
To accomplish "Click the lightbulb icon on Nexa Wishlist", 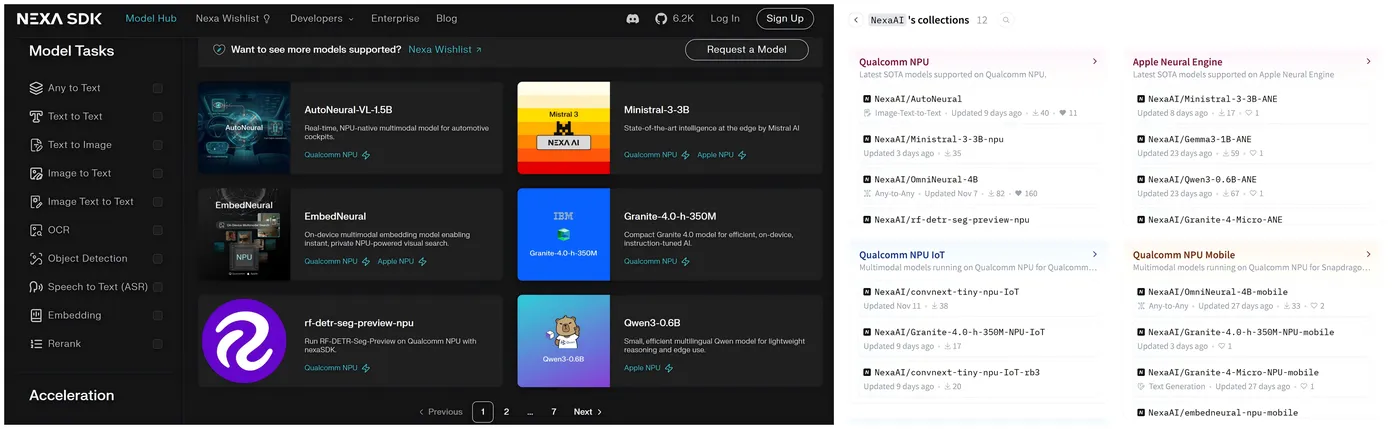I will coord(266,18).
